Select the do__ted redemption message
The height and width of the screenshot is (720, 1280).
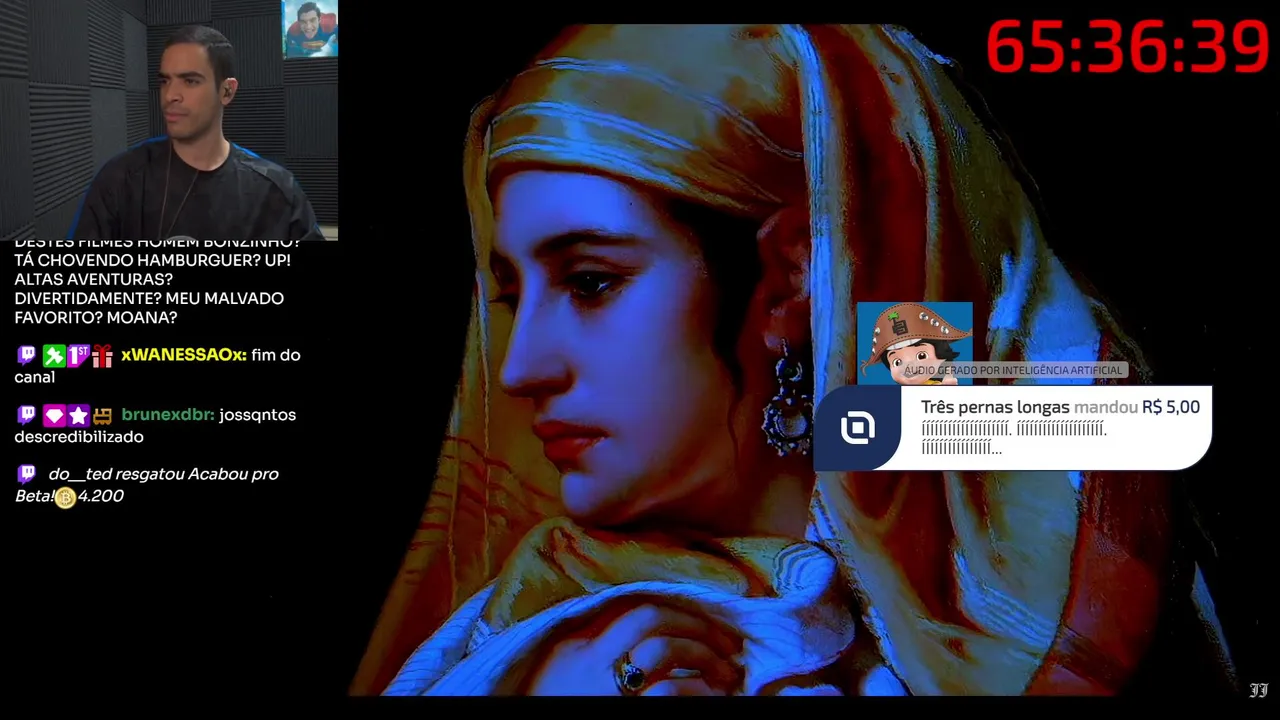tap(148, 485)
